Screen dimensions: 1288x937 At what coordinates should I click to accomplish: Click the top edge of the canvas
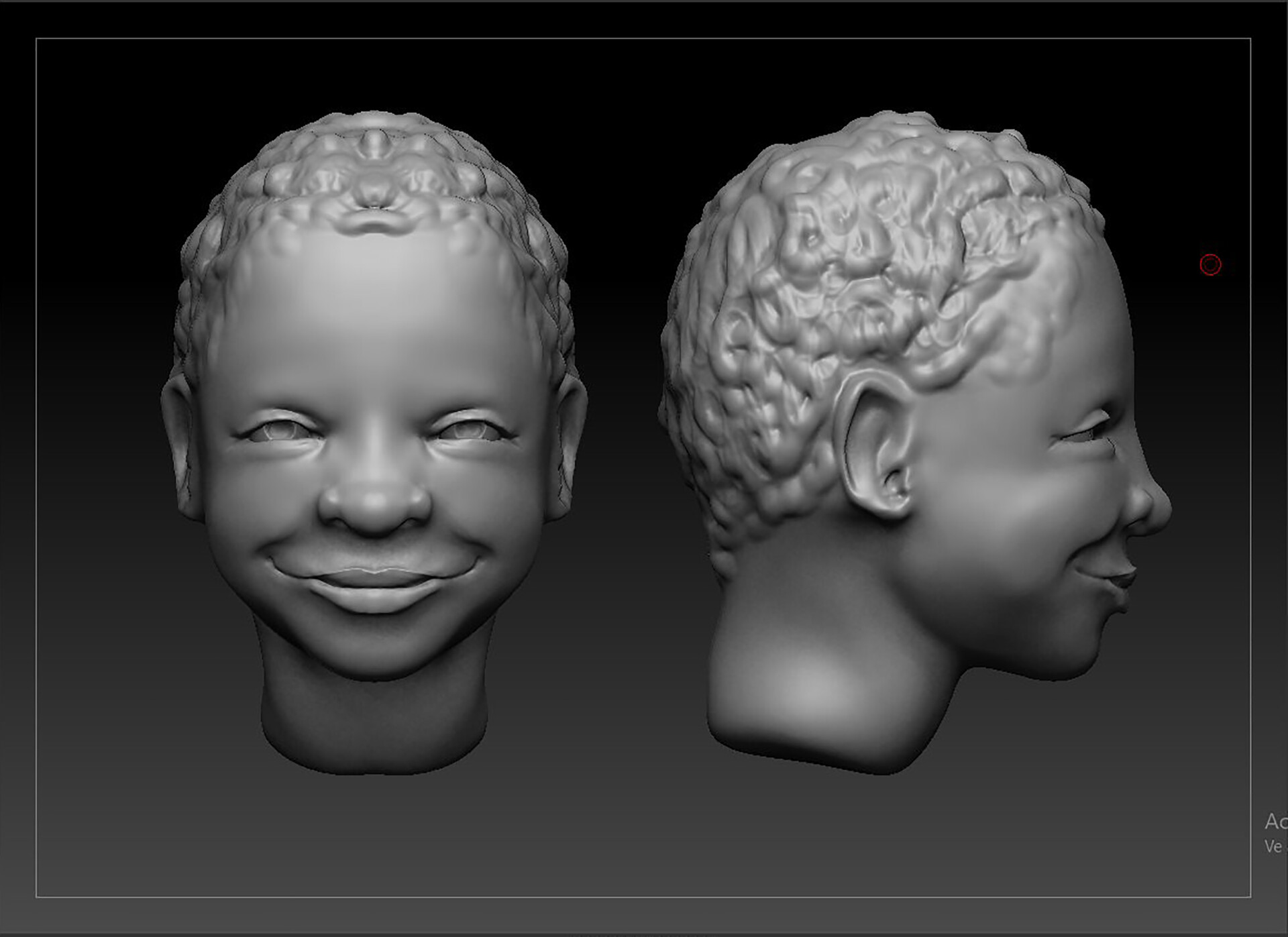click(644, 39)
